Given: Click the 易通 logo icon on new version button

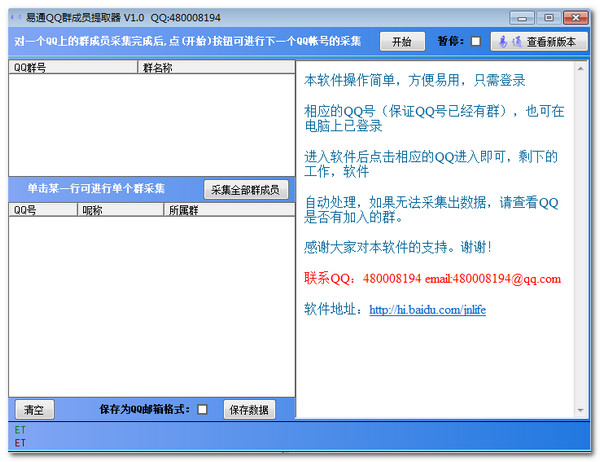Looking at the screenshot, I should point(510,41).
